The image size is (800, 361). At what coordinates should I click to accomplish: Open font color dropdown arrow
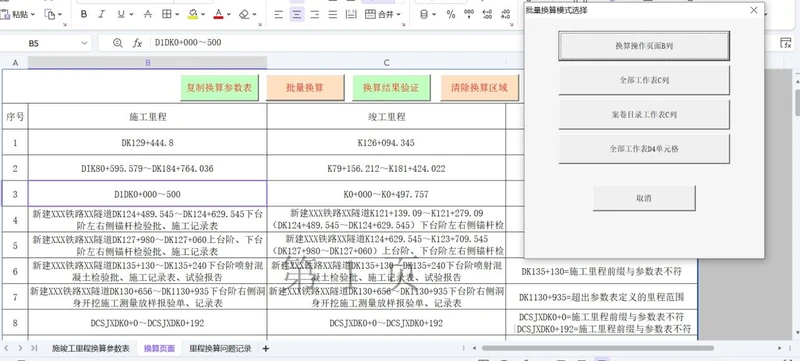tap(229, 15)
